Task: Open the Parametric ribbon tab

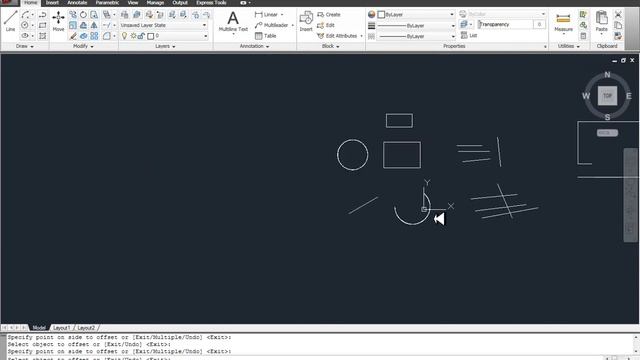Action: click(x=107, y=2)
